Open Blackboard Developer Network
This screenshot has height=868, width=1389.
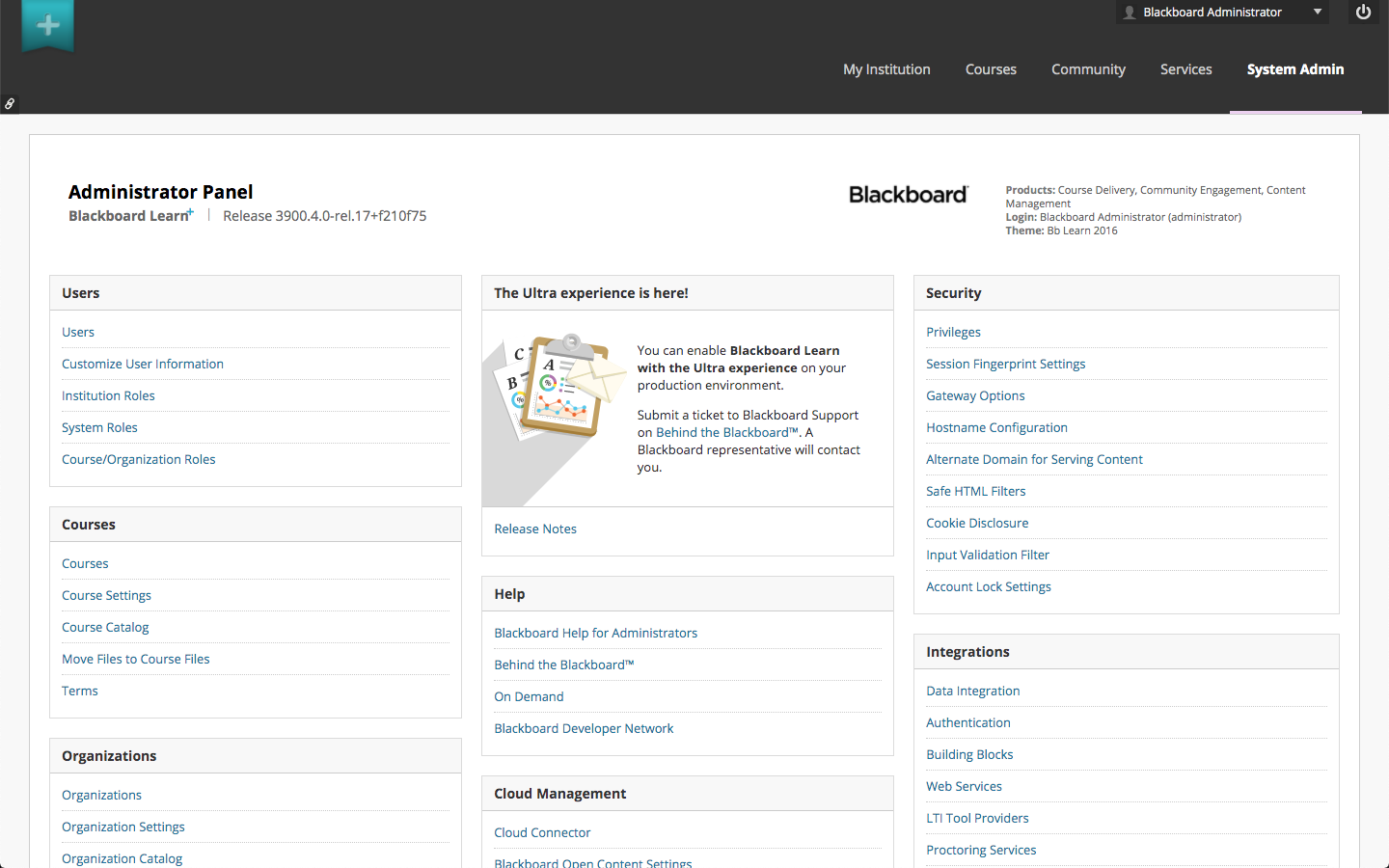[x=584, y=728]
